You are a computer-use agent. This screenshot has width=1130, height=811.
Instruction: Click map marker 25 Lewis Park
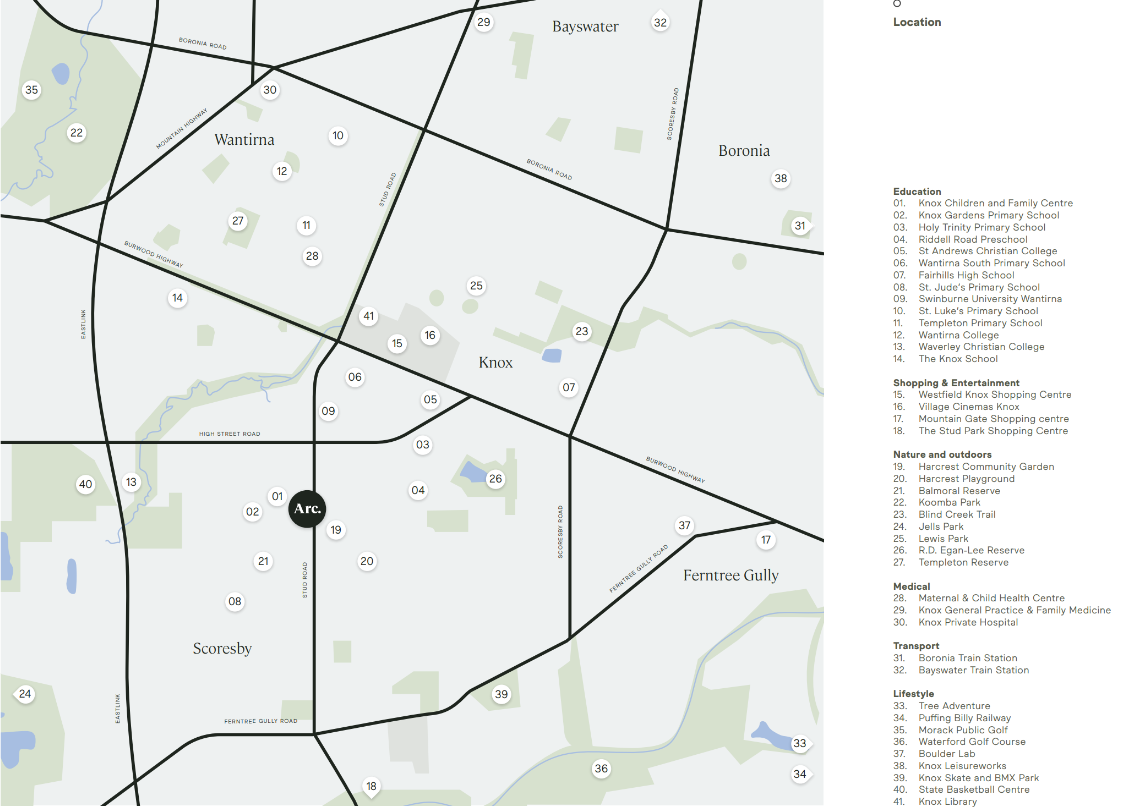[476, 285]
